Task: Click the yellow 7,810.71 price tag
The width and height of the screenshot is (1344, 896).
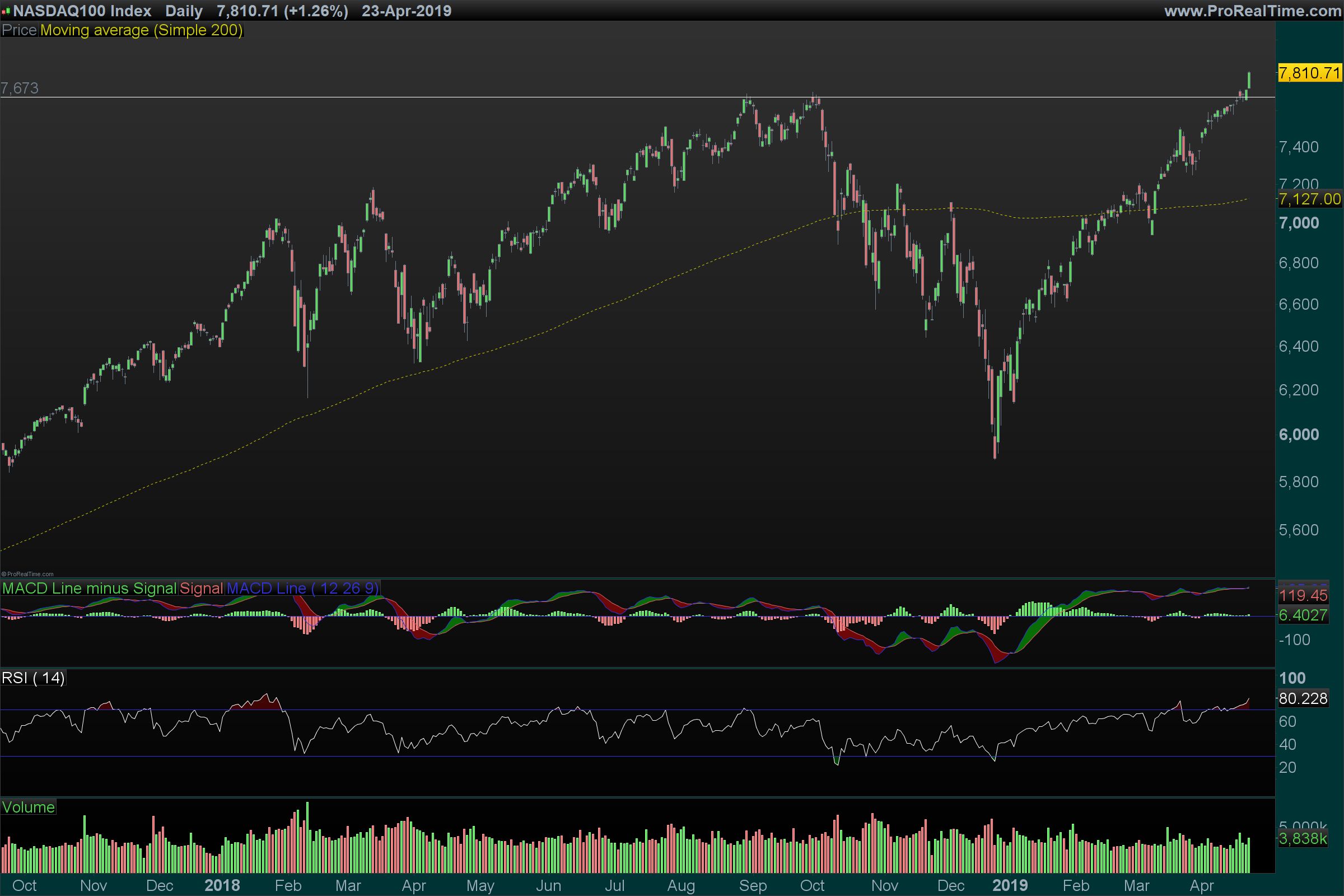Action: (1309, 73)
